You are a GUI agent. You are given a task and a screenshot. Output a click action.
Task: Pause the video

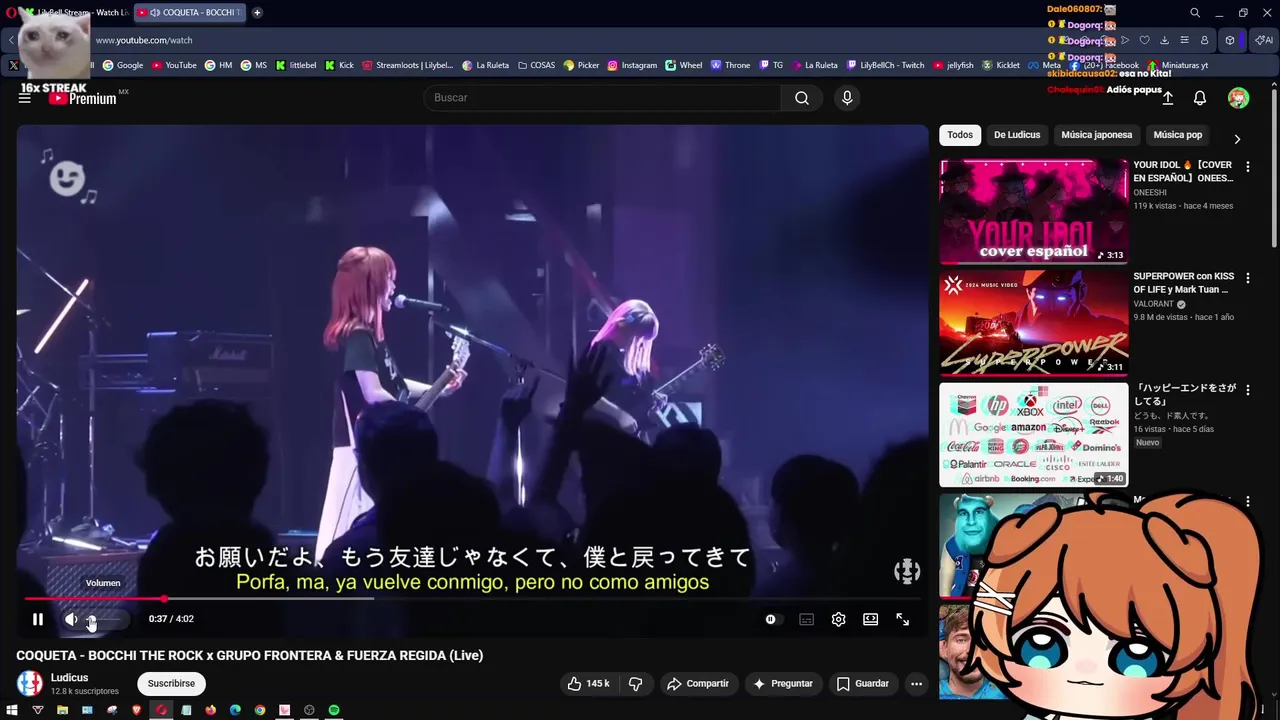pos(38,620)
